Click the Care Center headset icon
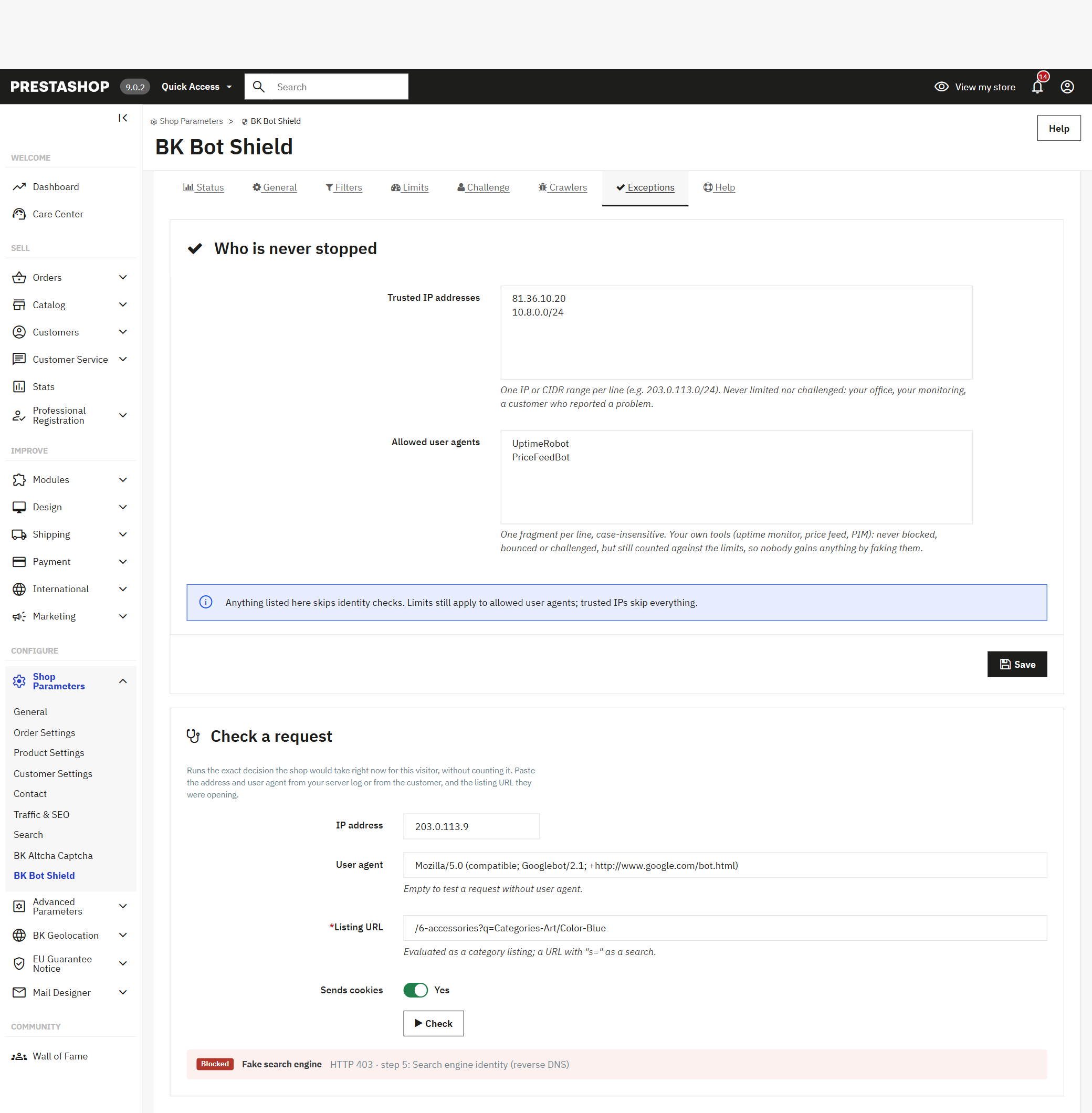Image resolution: width=1092 pixels, height=1113 pixels. pos(19,214)
